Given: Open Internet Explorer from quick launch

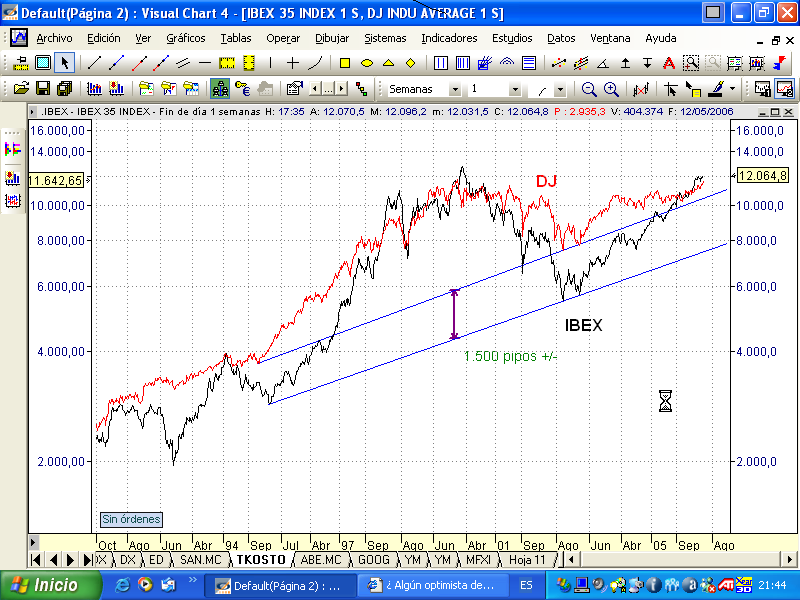Looking at the screenshot, I should 122,585.
